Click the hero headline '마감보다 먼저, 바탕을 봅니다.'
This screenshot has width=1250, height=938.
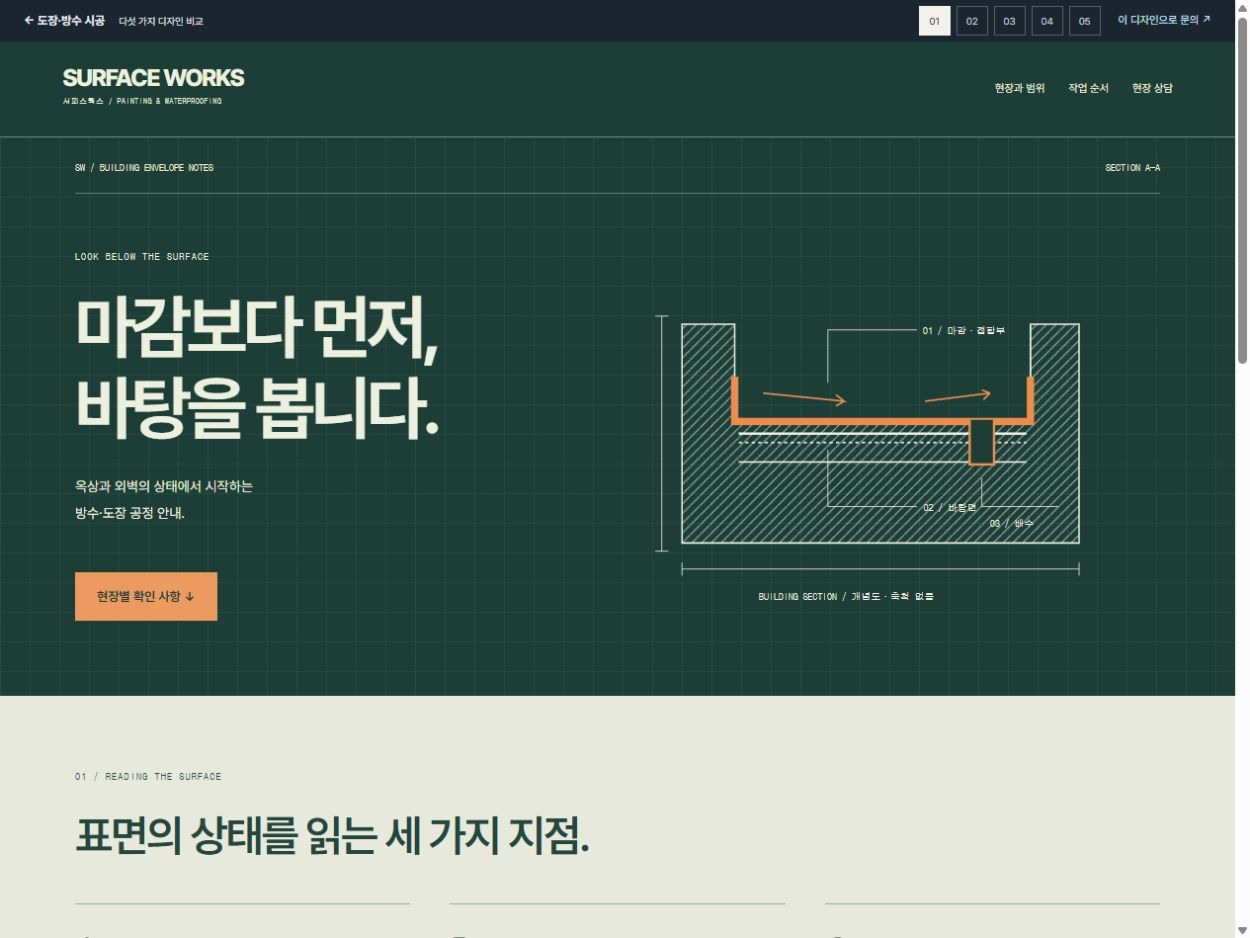coord(258,367)
